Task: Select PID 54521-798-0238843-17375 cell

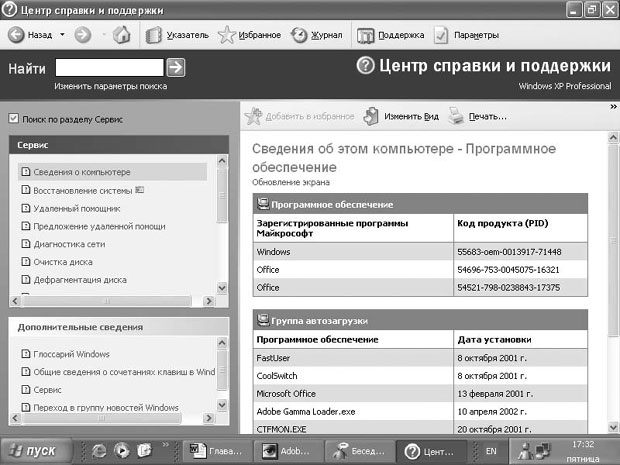Action: (x=520, y=287)
